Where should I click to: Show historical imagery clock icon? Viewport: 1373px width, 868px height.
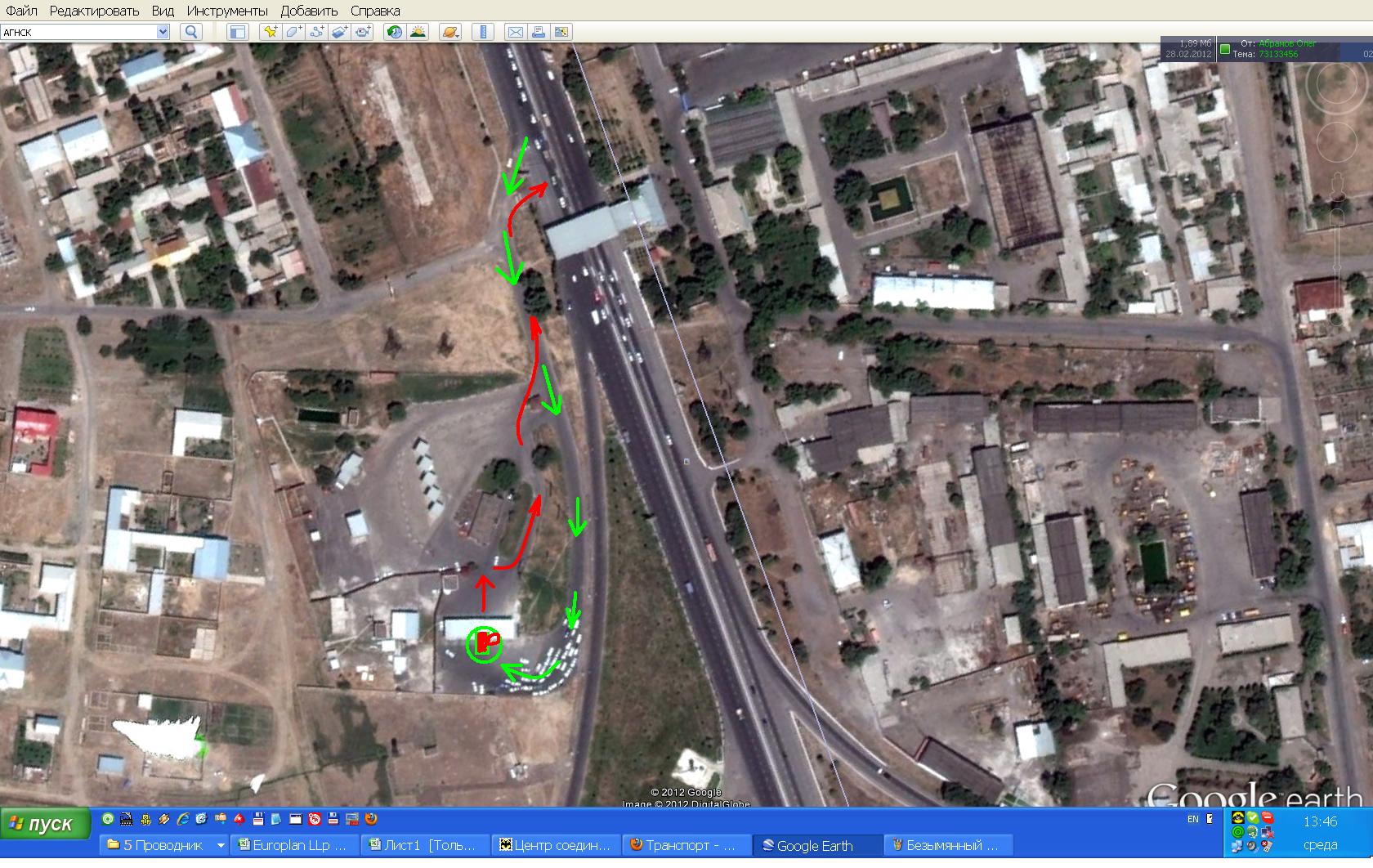pos(395,32)
